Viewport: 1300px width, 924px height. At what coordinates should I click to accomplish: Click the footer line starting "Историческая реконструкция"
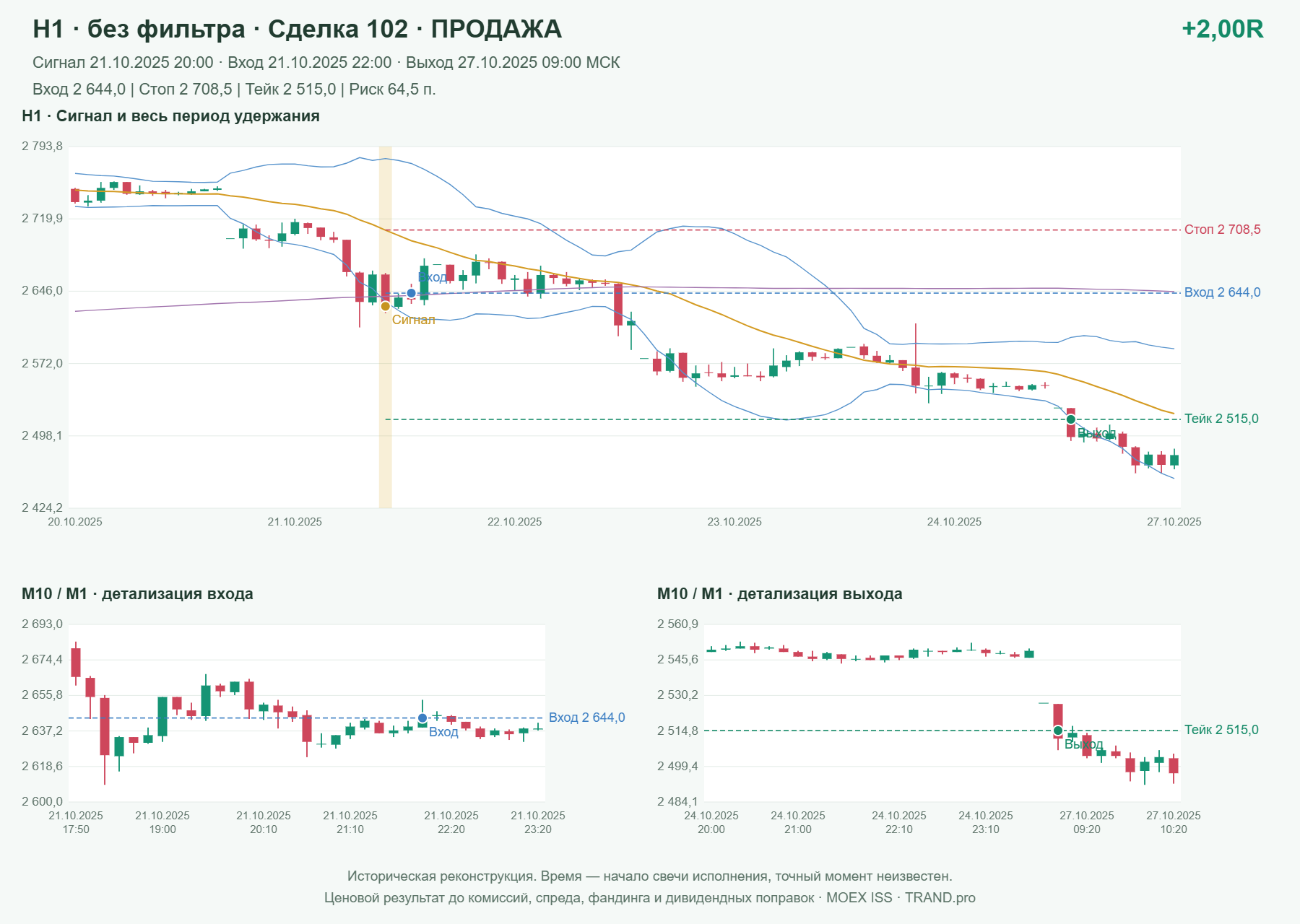650,876
